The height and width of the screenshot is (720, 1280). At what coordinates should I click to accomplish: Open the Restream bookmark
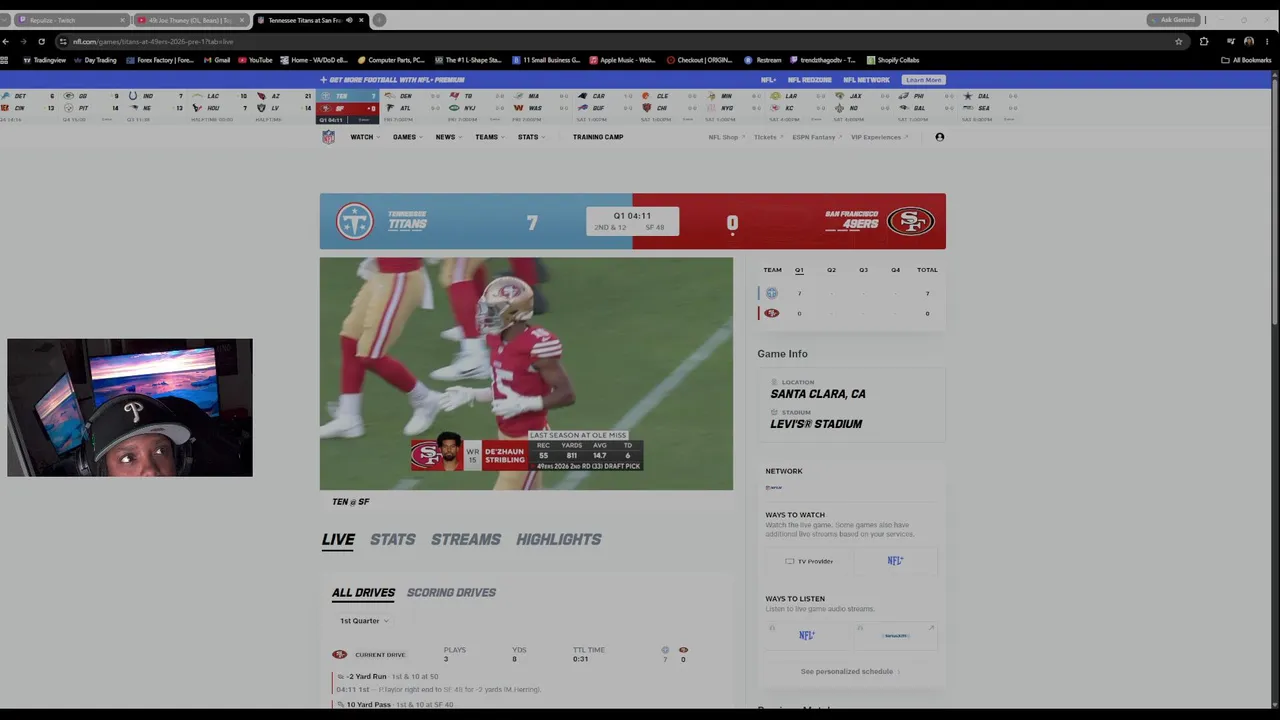point(763,60)
